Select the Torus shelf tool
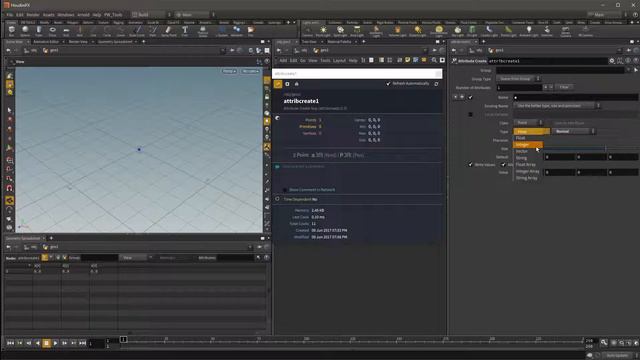Screen dimensions: 640x360 pos(53,31)
